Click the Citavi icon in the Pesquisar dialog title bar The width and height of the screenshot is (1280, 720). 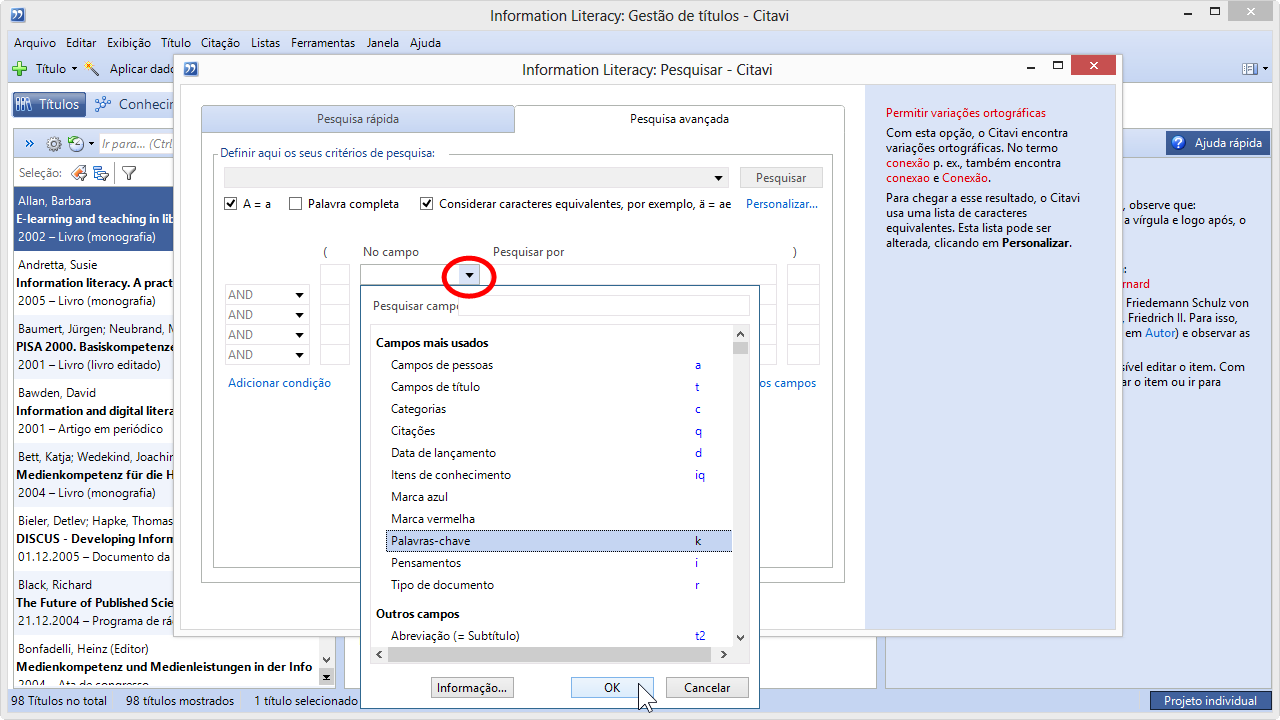click(191, 69)
